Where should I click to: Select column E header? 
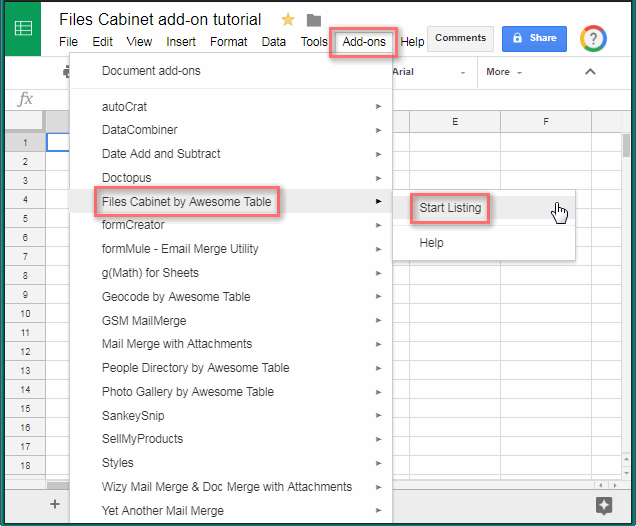coord(455,121)
